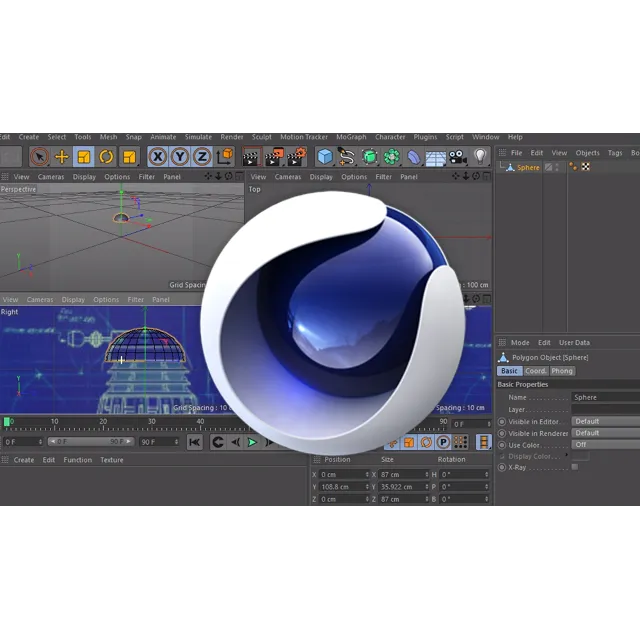The width and height of the screenshot is (640, 640).
Task: Select the highlighted Scale tool icon
Action: (84, 157)
